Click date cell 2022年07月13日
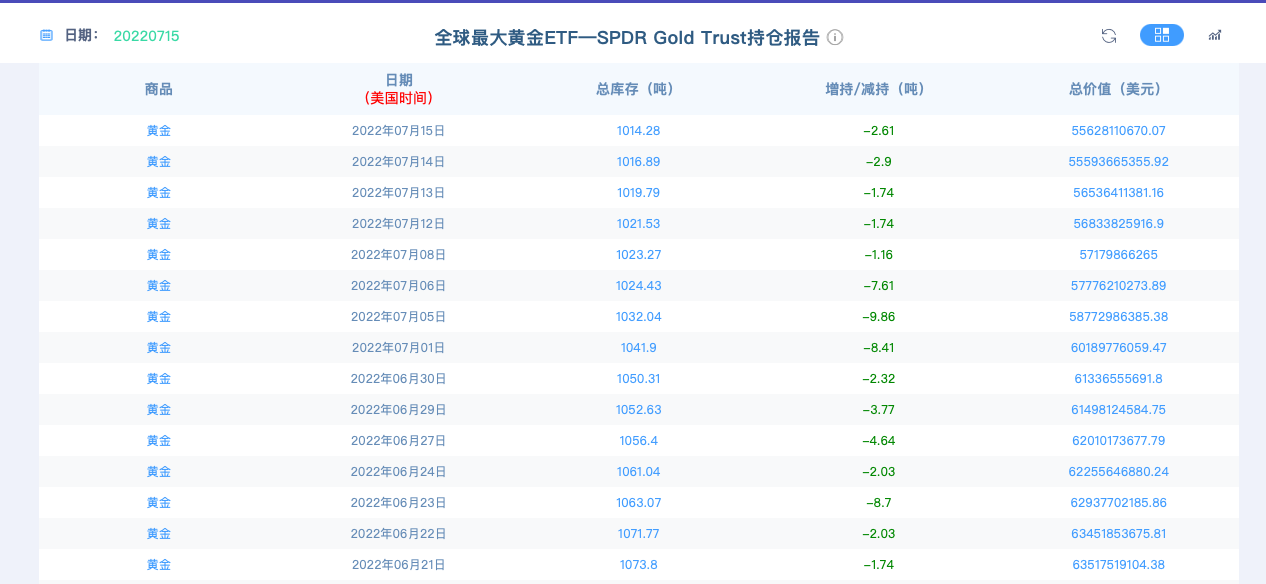Screen dimensions: 1266x584 point(399,192)
